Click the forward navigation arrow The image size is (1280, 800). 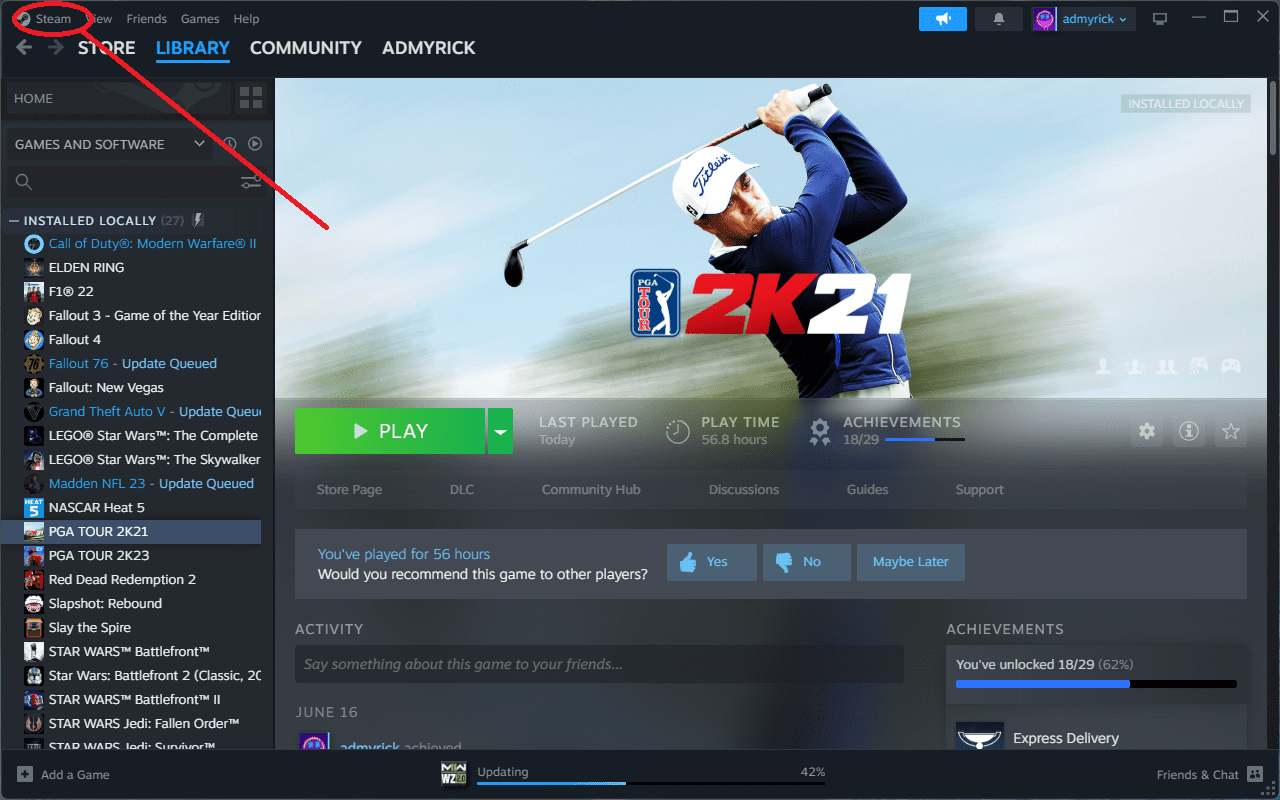click(56, 48)
